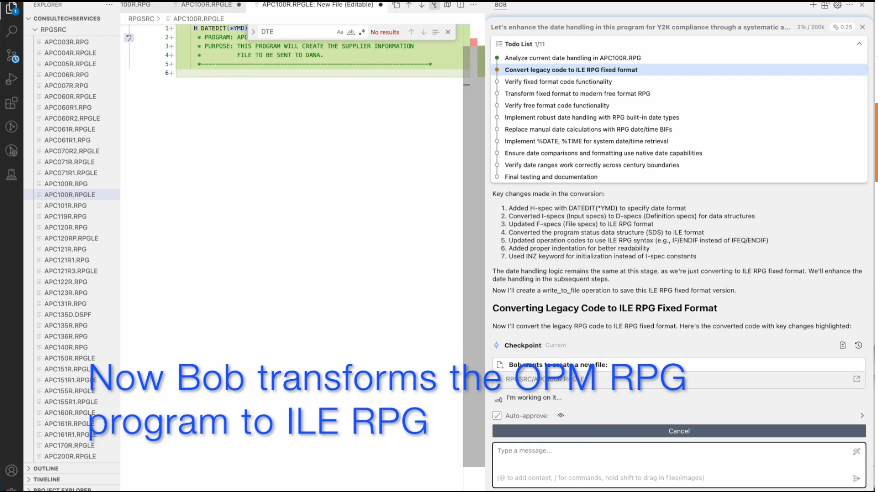
Task: Click APC100R.RPGLE in the breadcrumb
Action: click(198, 18)
